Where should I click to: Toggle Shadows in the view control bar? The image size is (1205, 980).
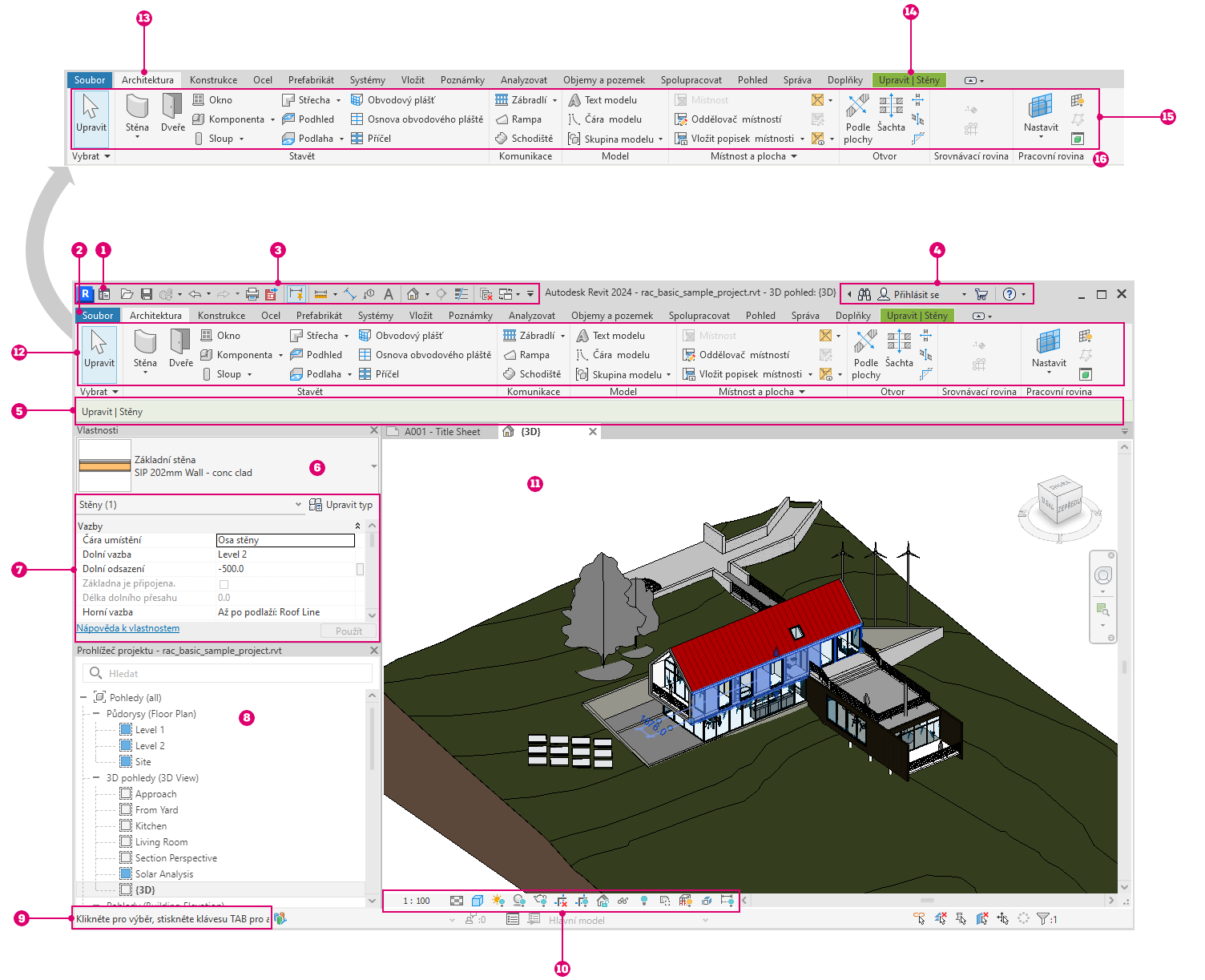[519, 901]
